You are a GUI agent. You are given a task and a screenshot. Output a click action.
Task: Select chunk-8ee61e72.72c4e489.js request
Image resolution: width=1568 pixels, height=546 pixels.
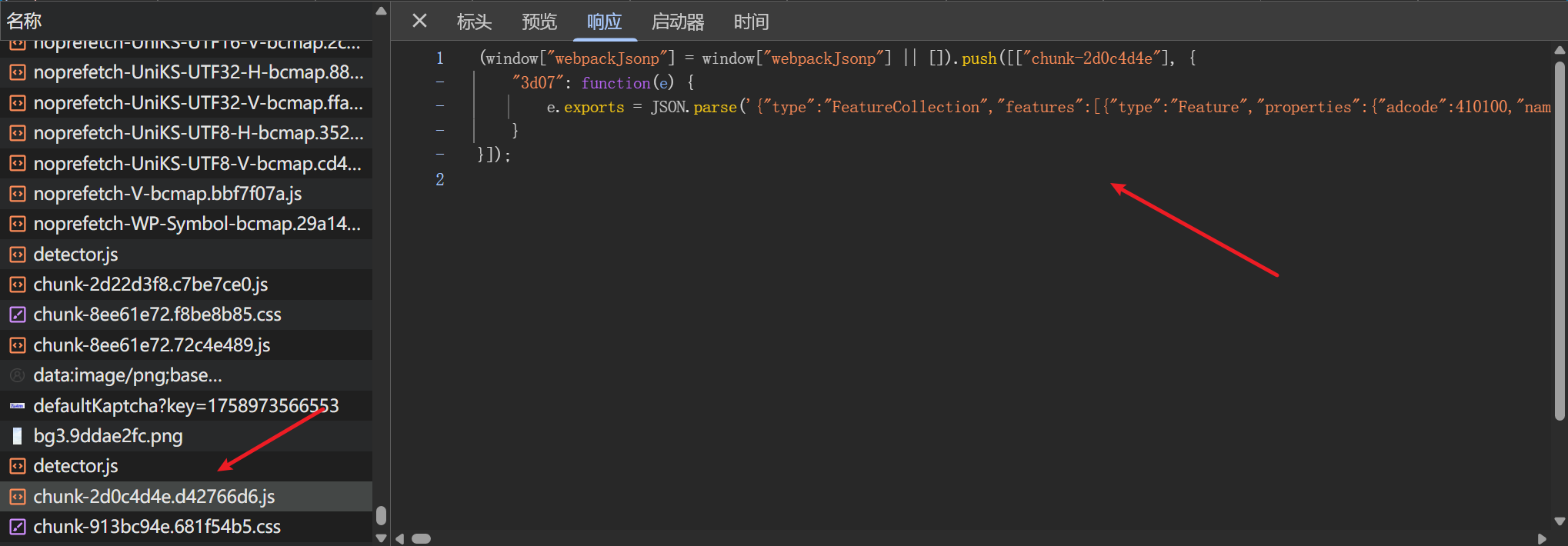(x=152, y=345)
